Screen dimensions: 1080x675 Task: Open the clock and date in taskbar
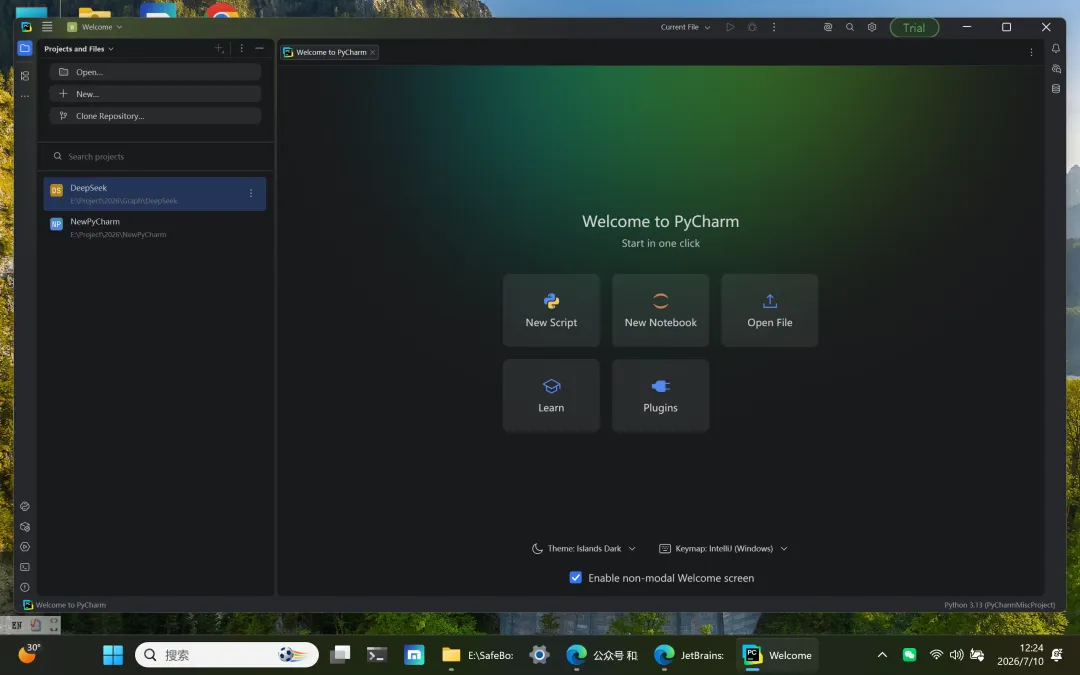1020,654
